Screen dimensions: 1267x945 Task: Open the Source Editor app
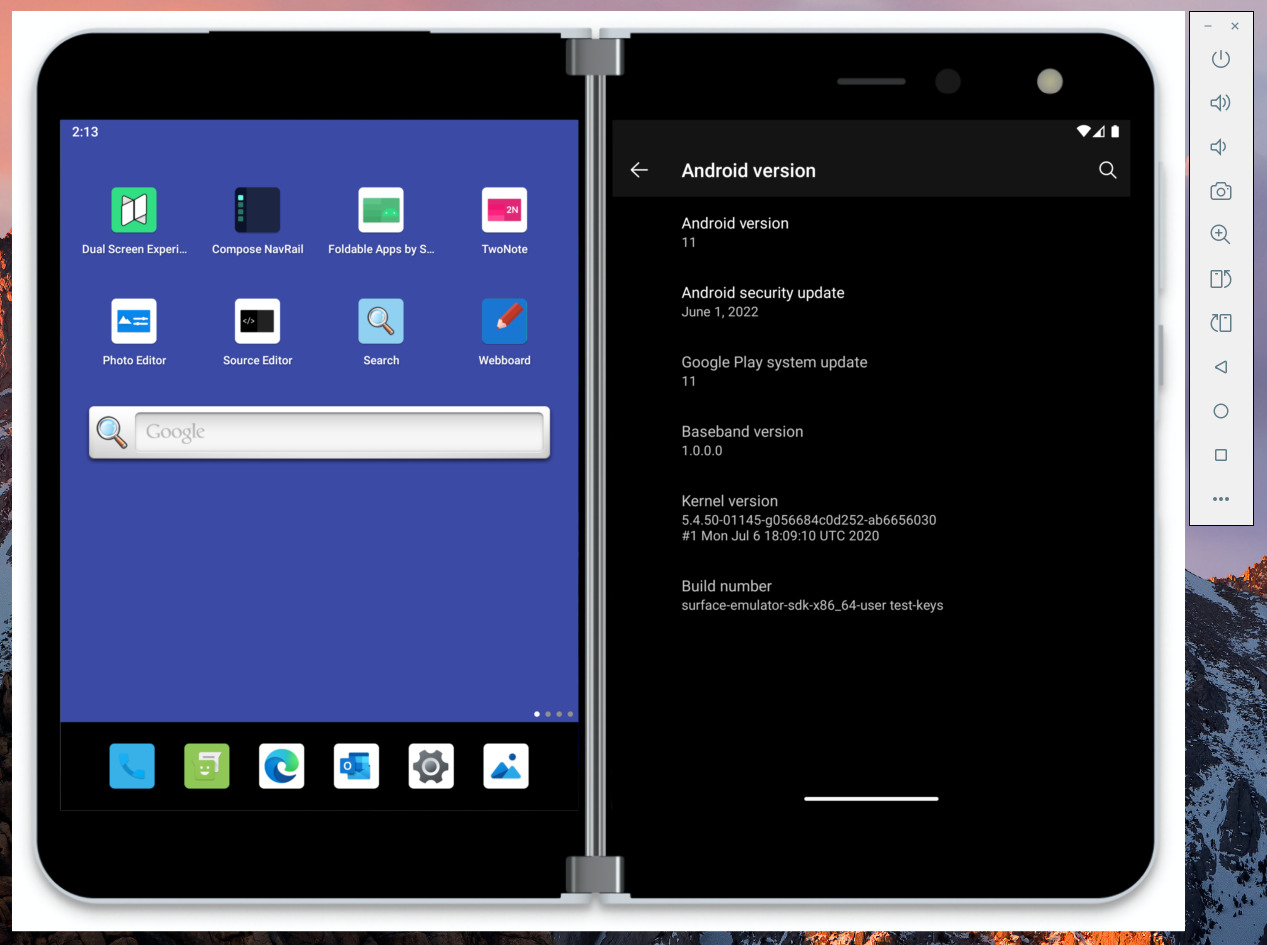257,322
